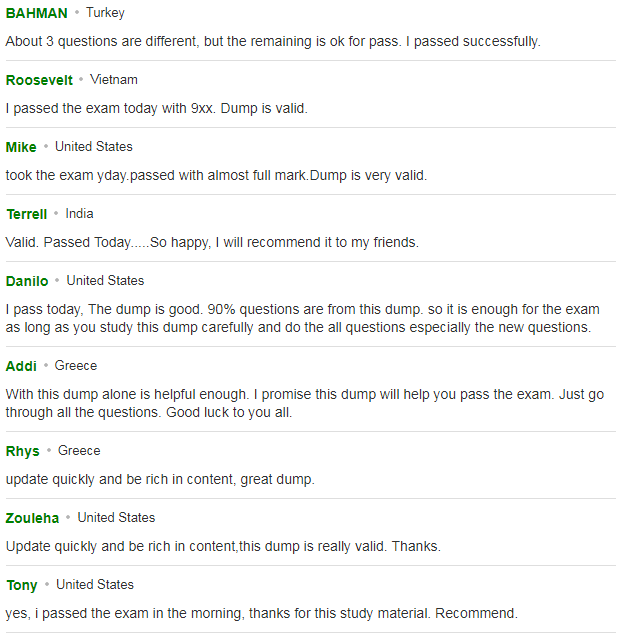
Task: Click Terrell's comment recommending to friends
Action: click(x=212, y=242)
